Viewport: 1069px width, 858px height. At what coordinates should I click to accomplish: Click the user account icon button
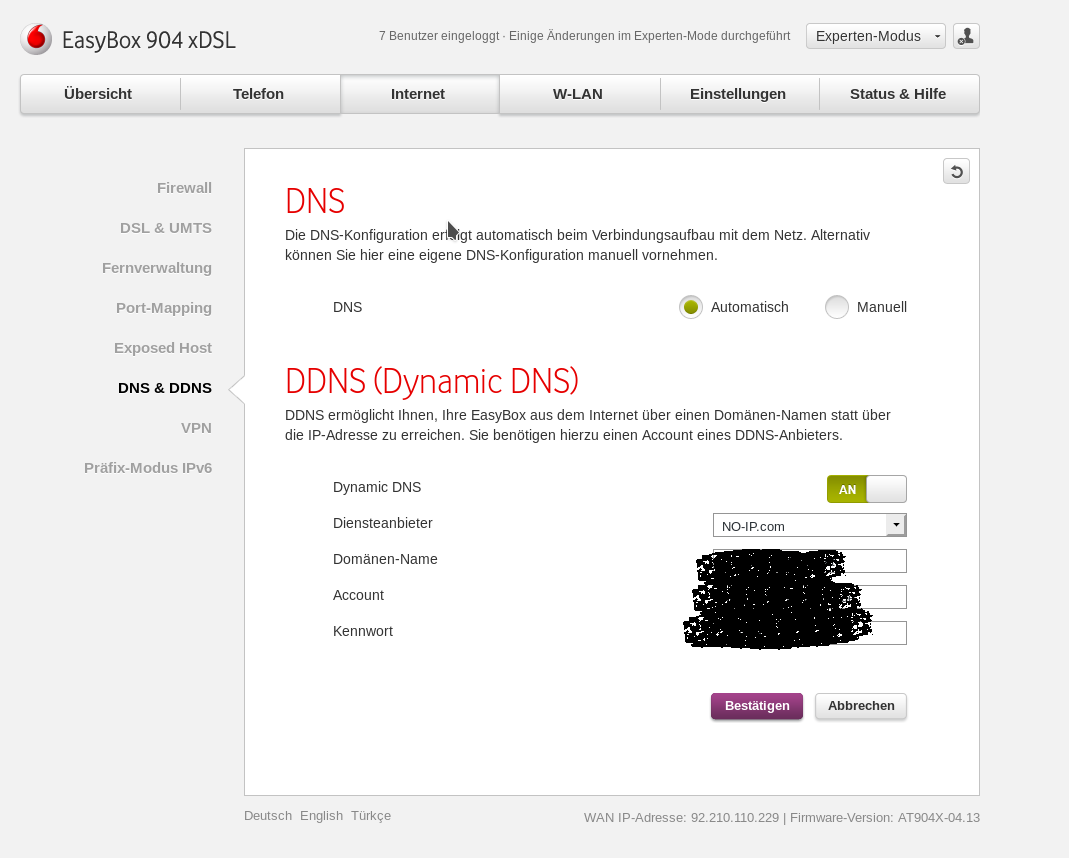click(966, 36)
